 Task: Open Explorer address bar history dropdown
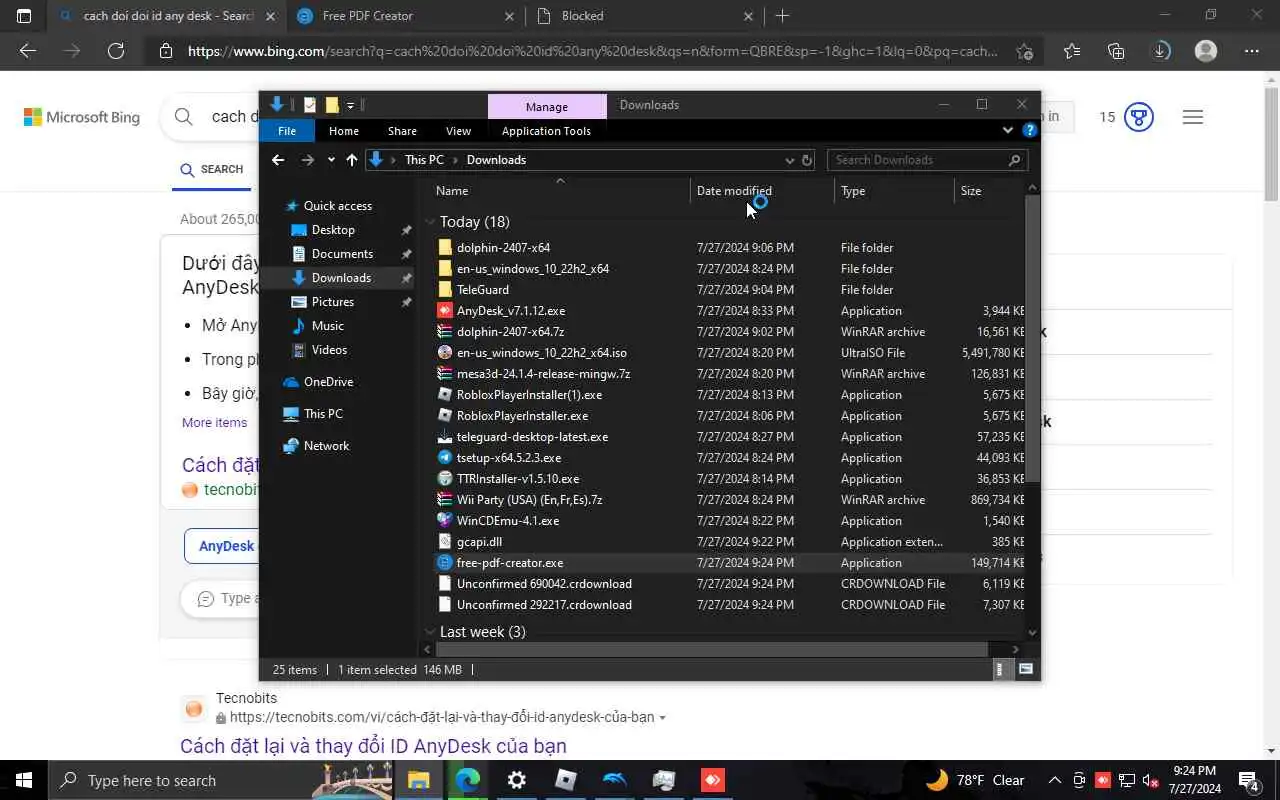(x=790, y=160)
